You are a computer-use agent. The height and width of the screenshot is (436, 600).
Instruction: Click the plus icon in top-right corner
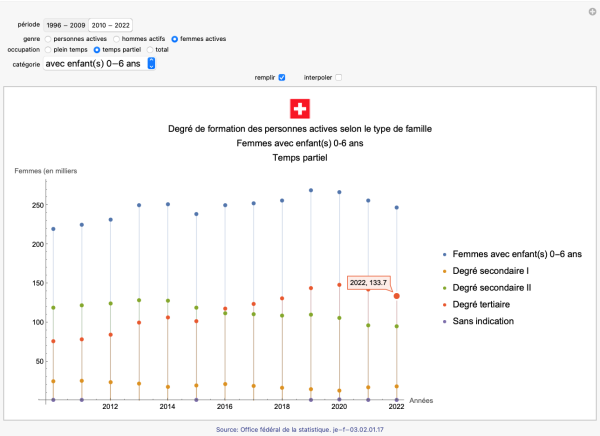590,10
